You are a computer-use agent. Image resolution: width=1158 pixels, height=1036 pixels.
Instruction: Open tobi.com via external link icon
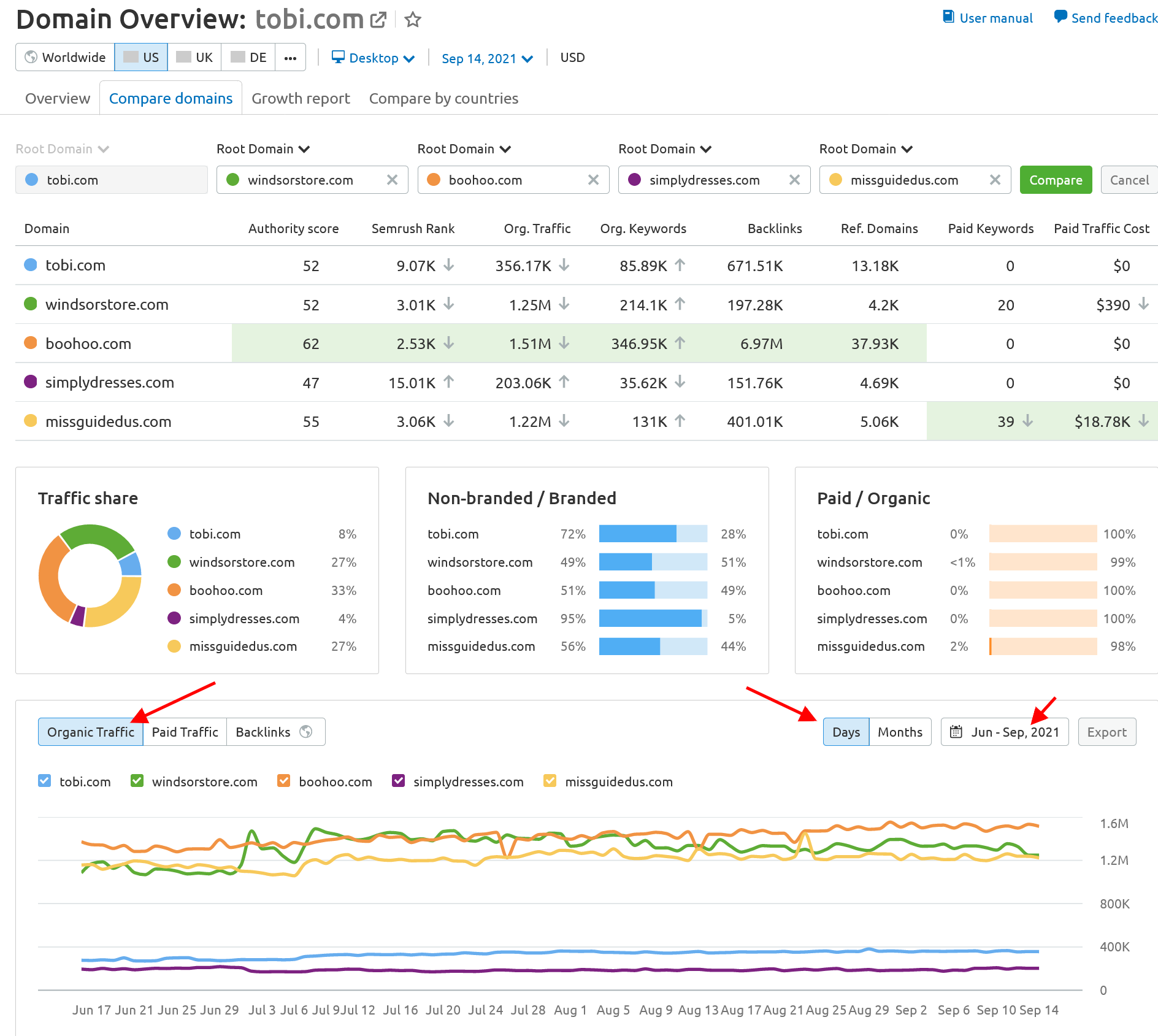click(x=379, y=20)
